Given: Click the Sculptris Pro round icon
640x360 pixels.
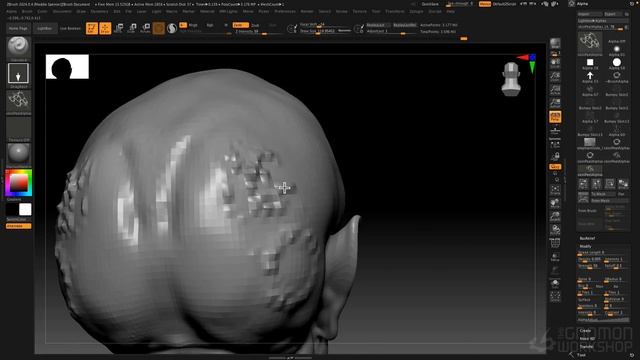Looking at the screenshot, I should point(172,28).
